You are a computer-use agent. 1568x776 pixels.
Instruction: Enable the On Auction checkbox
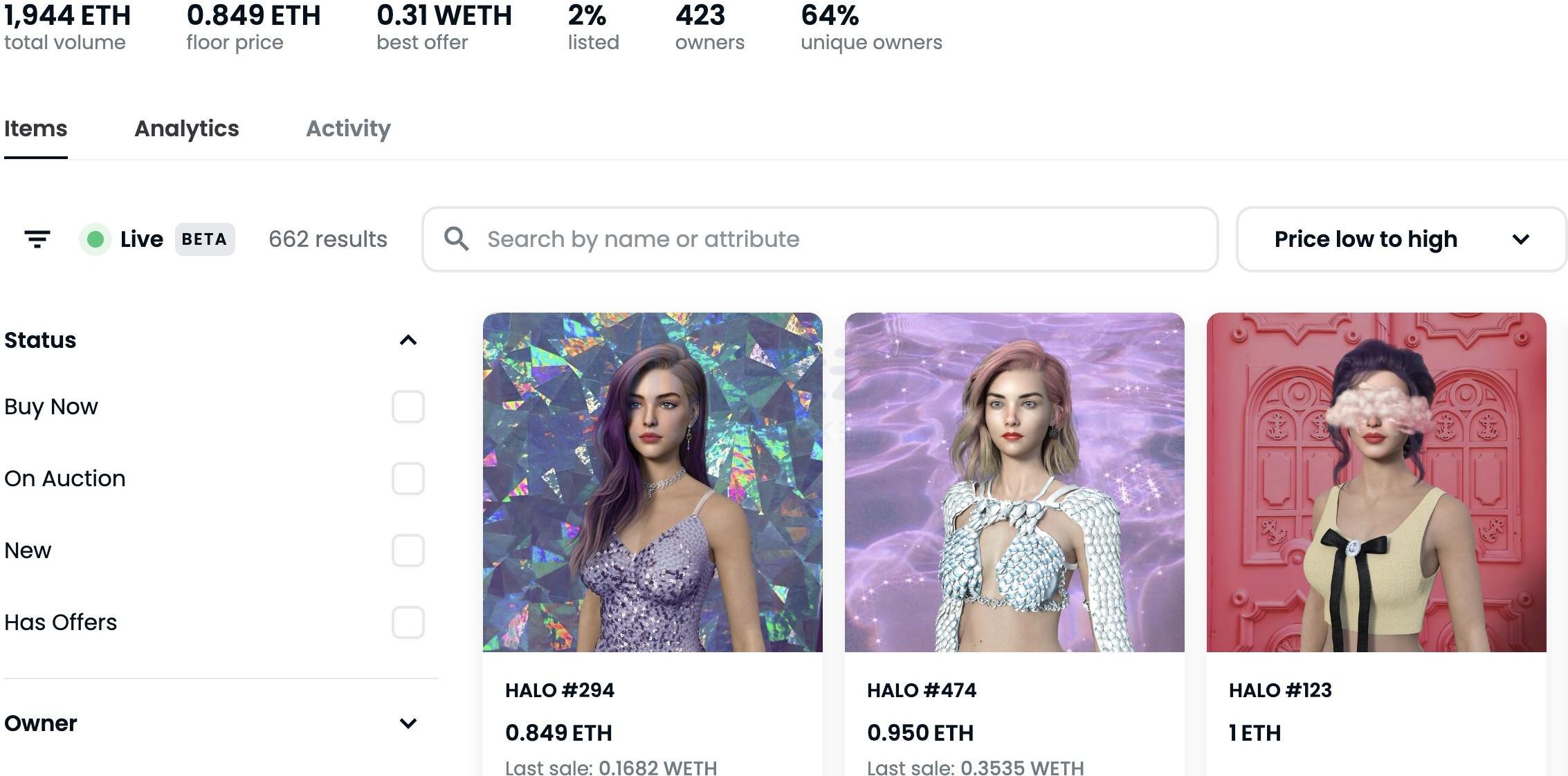pos(408,479)
